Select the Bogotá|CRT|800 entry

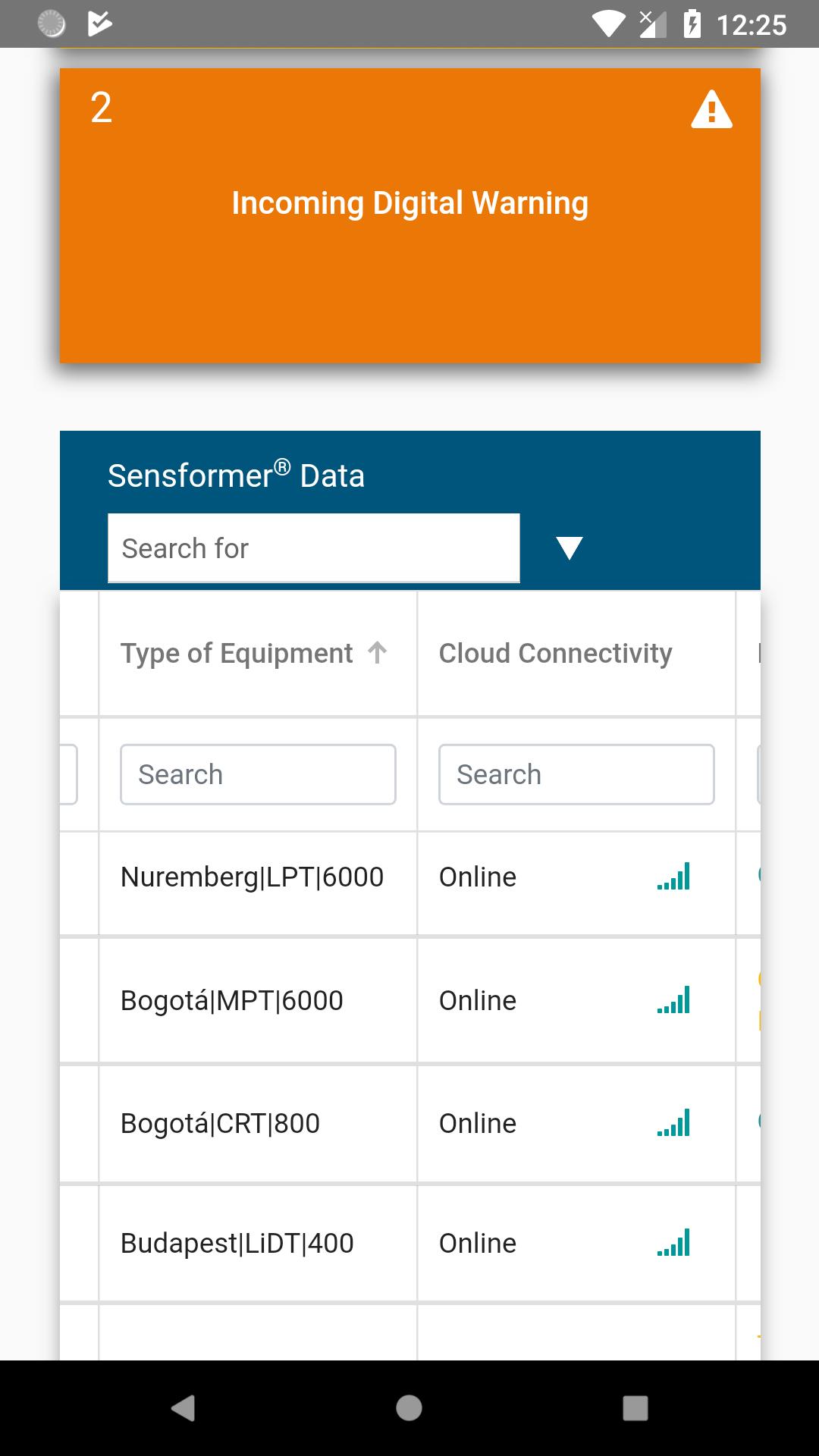click(x=221, y=1123)
